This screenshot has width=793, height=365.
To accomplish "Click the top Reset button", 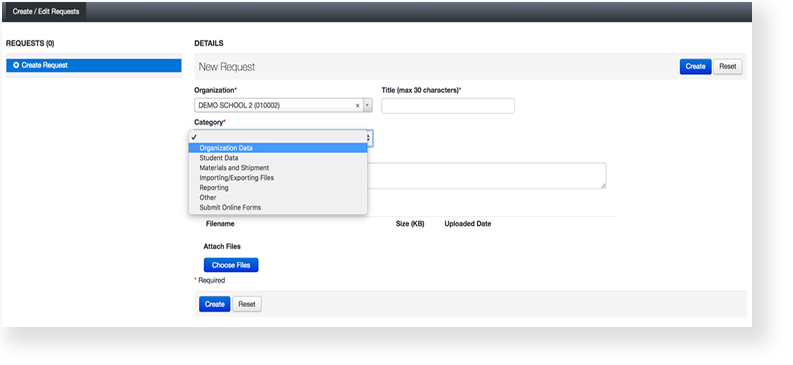I will pos(728,67).
